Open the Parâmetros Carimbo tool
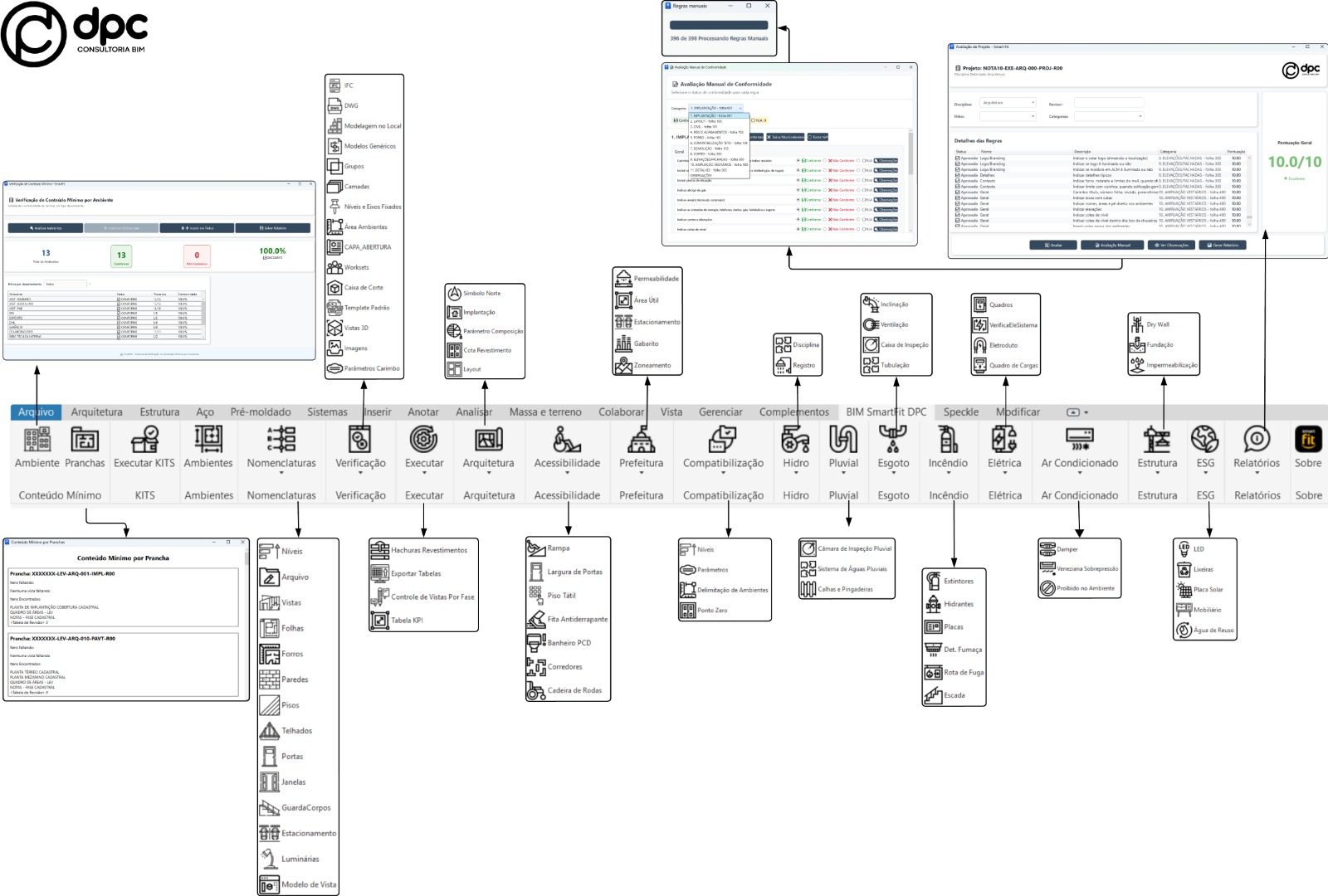 pyautogui.click(x=364, y=368)
